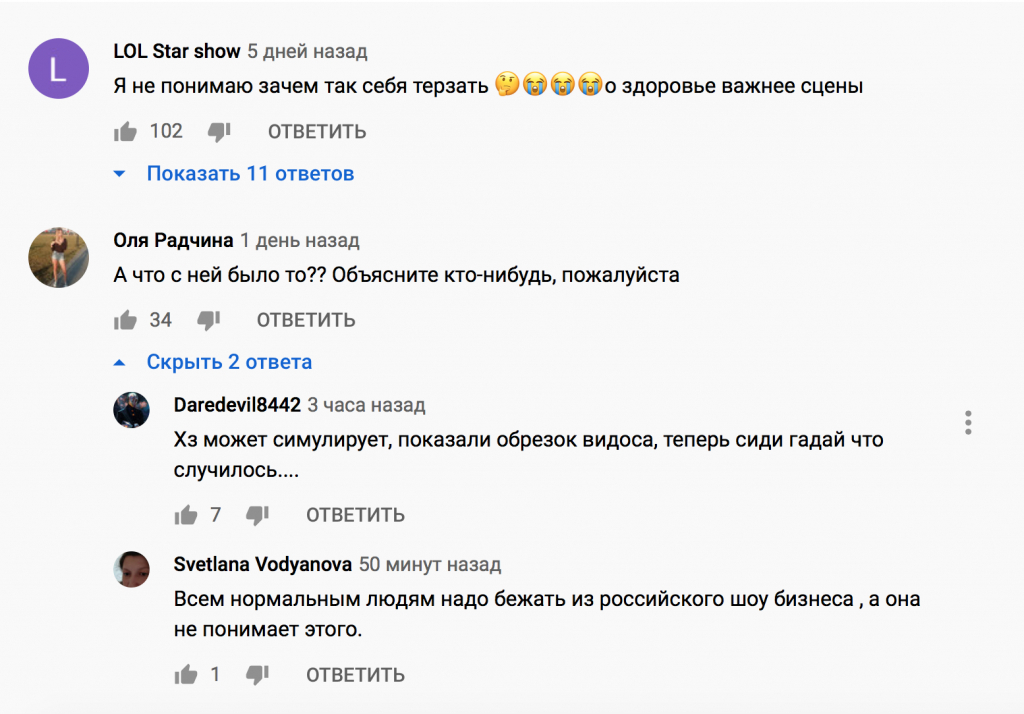Click ОТВЕТИТЬ under LOL Star show comment

click(x=317, y=132)
